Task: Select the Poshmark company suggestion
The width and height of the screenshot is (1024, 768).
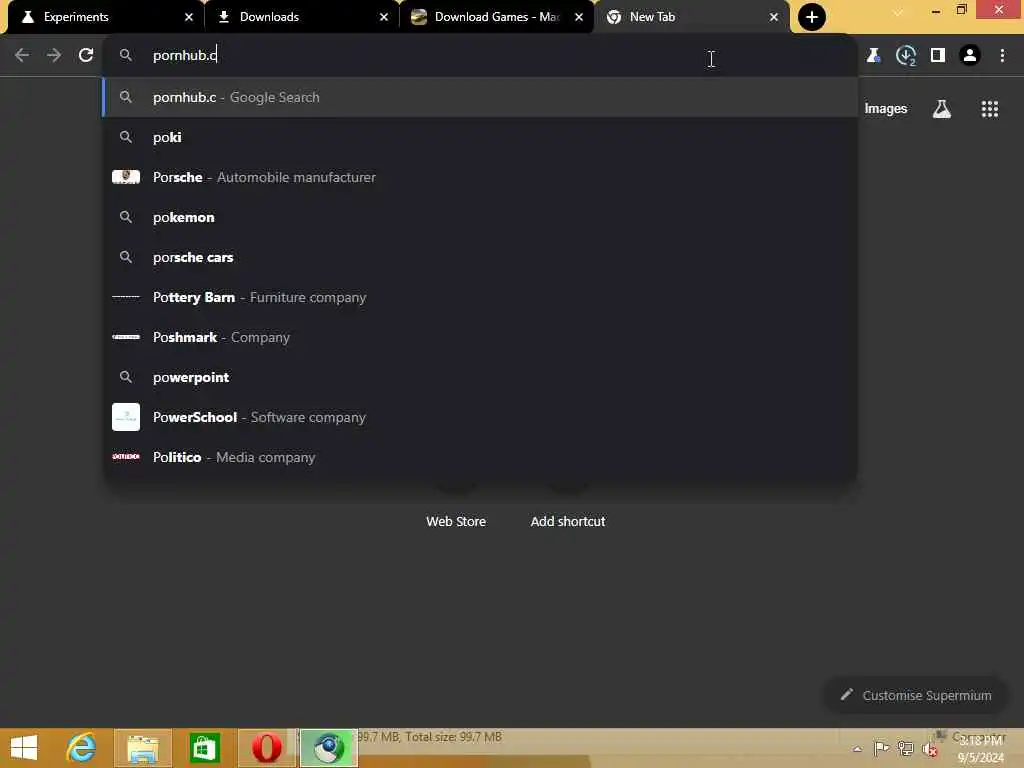Action: pos(480,337)
